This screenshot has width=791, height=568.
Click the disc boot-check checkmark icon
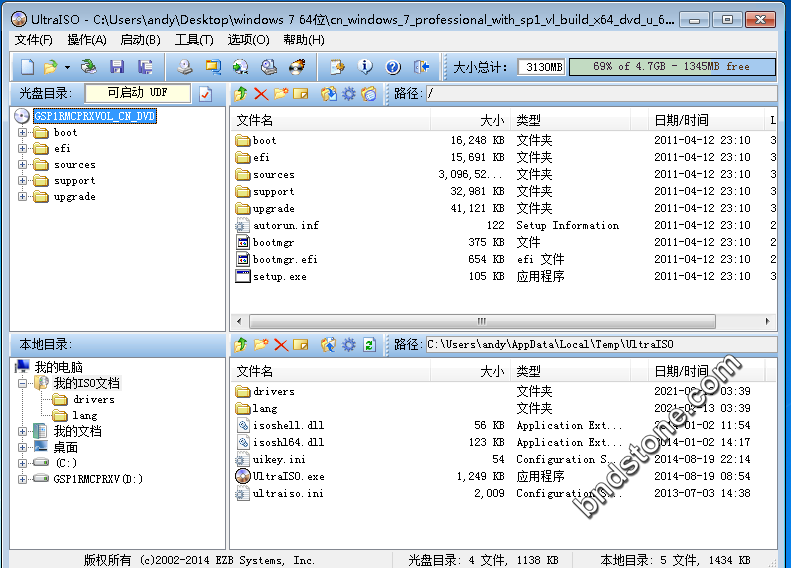[205, 94]
